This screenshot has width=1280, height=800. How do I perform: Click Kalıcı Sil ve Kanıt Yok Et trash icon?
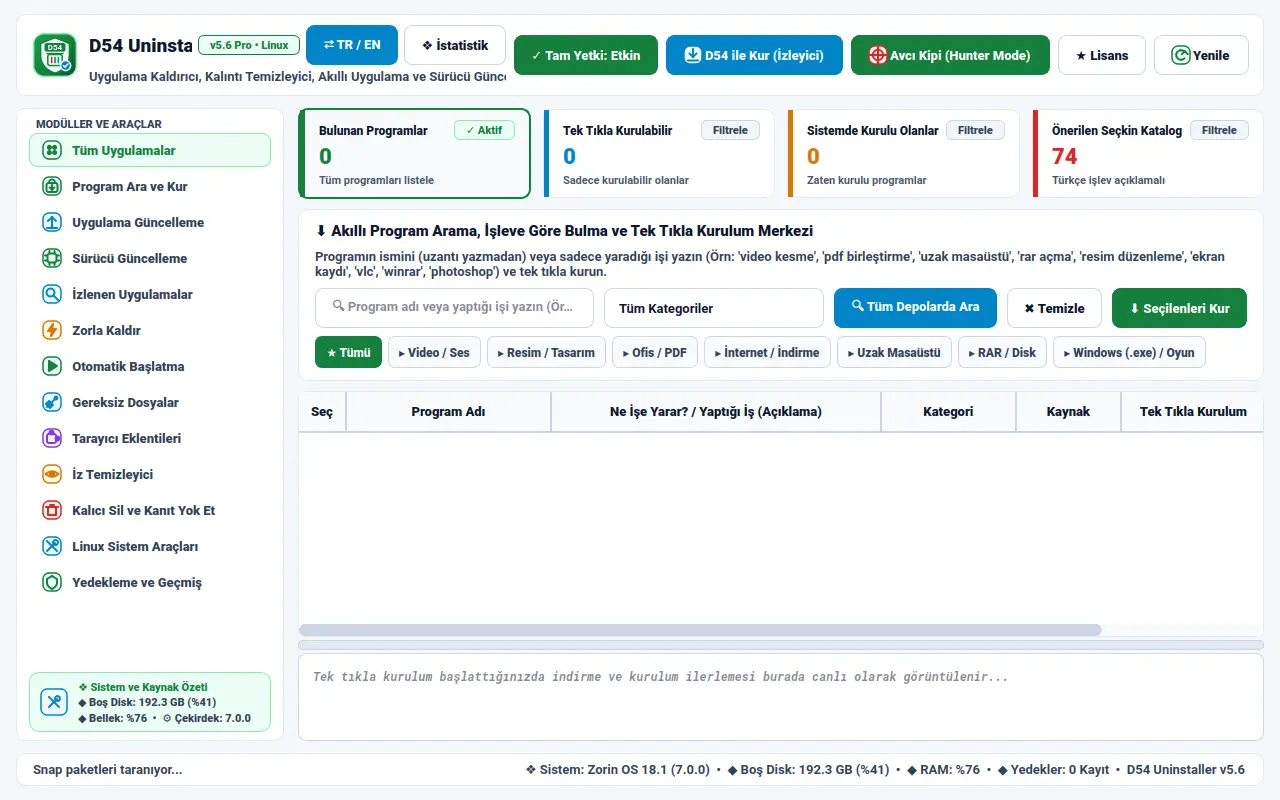click(x=52, y=511)
